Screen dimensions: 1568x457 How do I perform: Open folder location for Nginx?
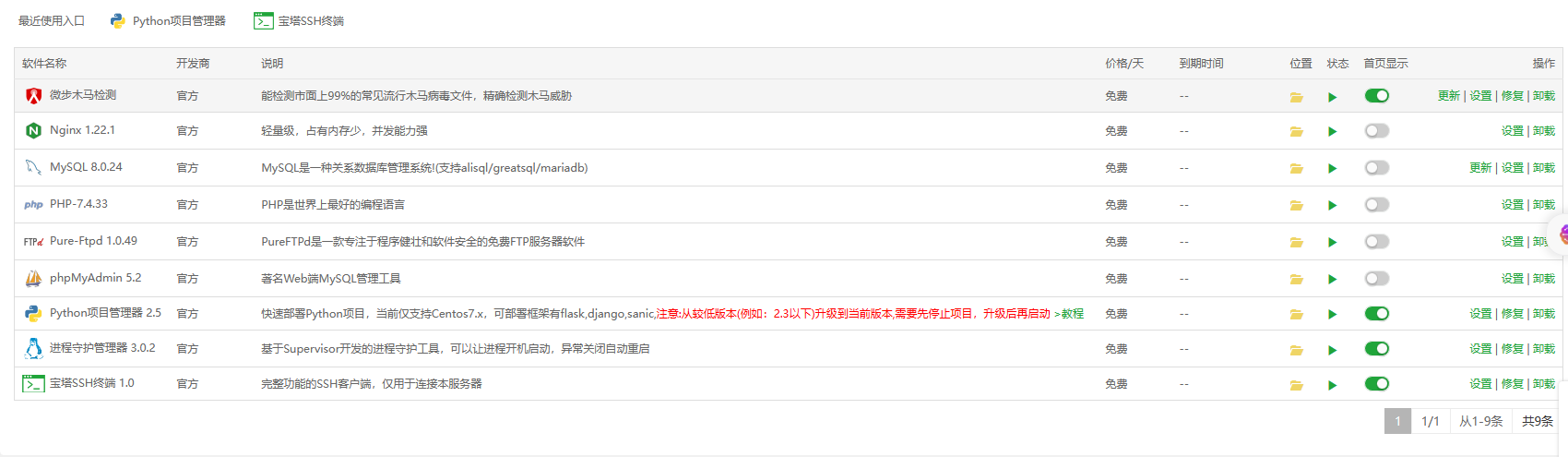click(1296, 132)
